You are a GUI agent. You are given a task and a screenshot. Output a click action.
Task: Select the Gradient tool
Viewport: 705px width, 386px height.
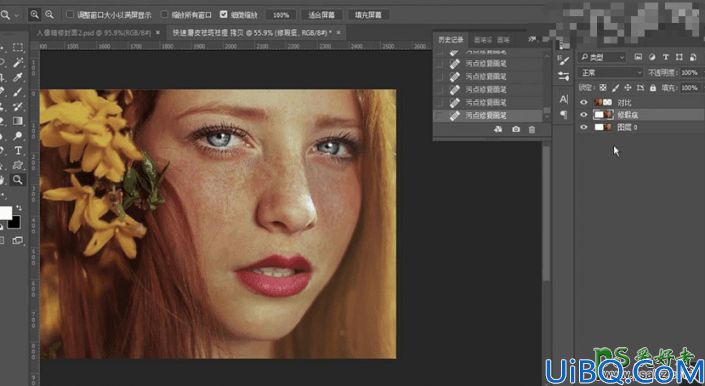[x=18, y=121]
